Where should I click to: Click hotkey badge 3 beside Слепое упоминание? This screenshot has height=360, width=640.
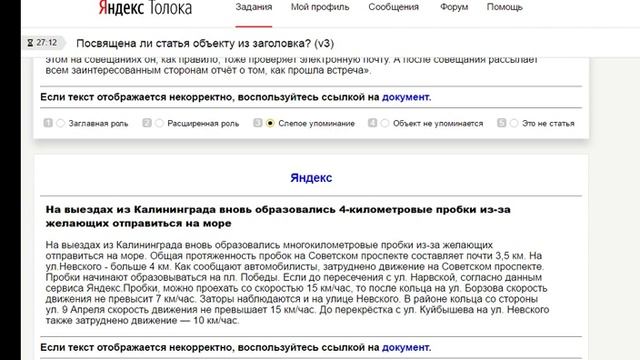coord(258,123)
